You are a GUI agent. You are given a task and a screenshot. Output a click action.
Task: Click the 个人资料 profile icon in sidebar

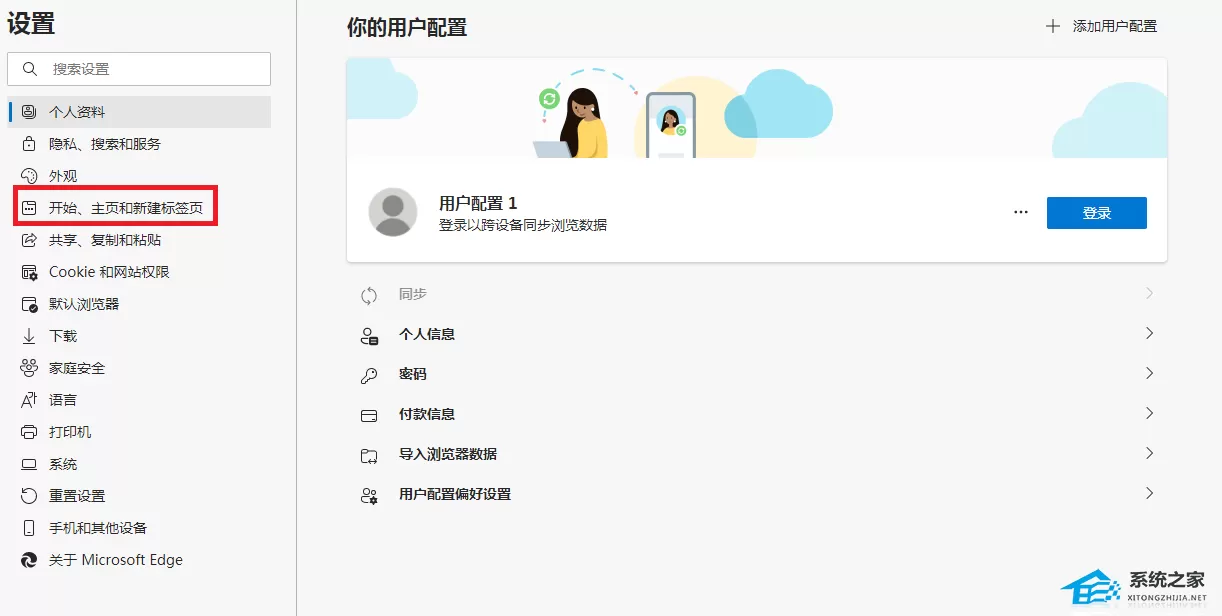coord(29,112)
